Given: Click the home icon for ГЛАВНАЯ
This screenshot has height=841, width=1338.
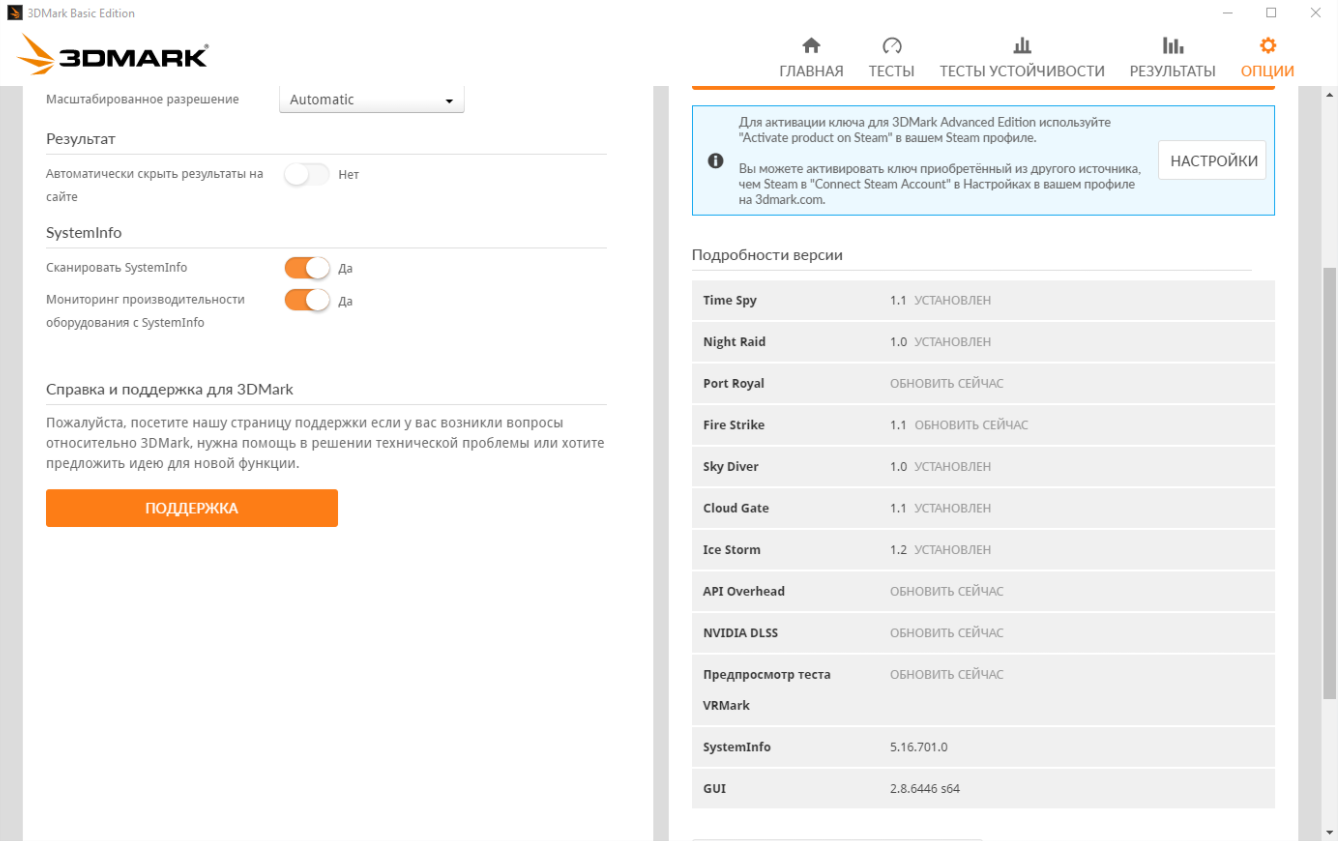Looking at the screenshot, I should (811, 46).
